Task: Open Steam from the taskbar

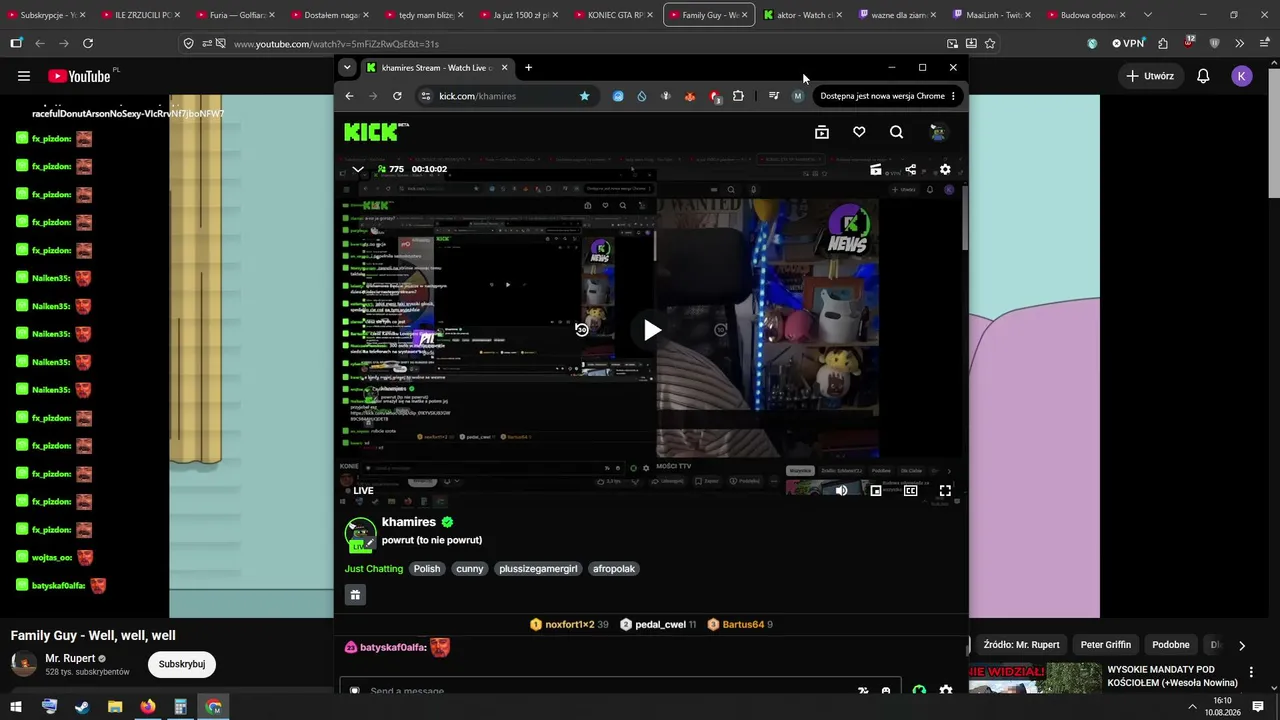Action: 82,707
